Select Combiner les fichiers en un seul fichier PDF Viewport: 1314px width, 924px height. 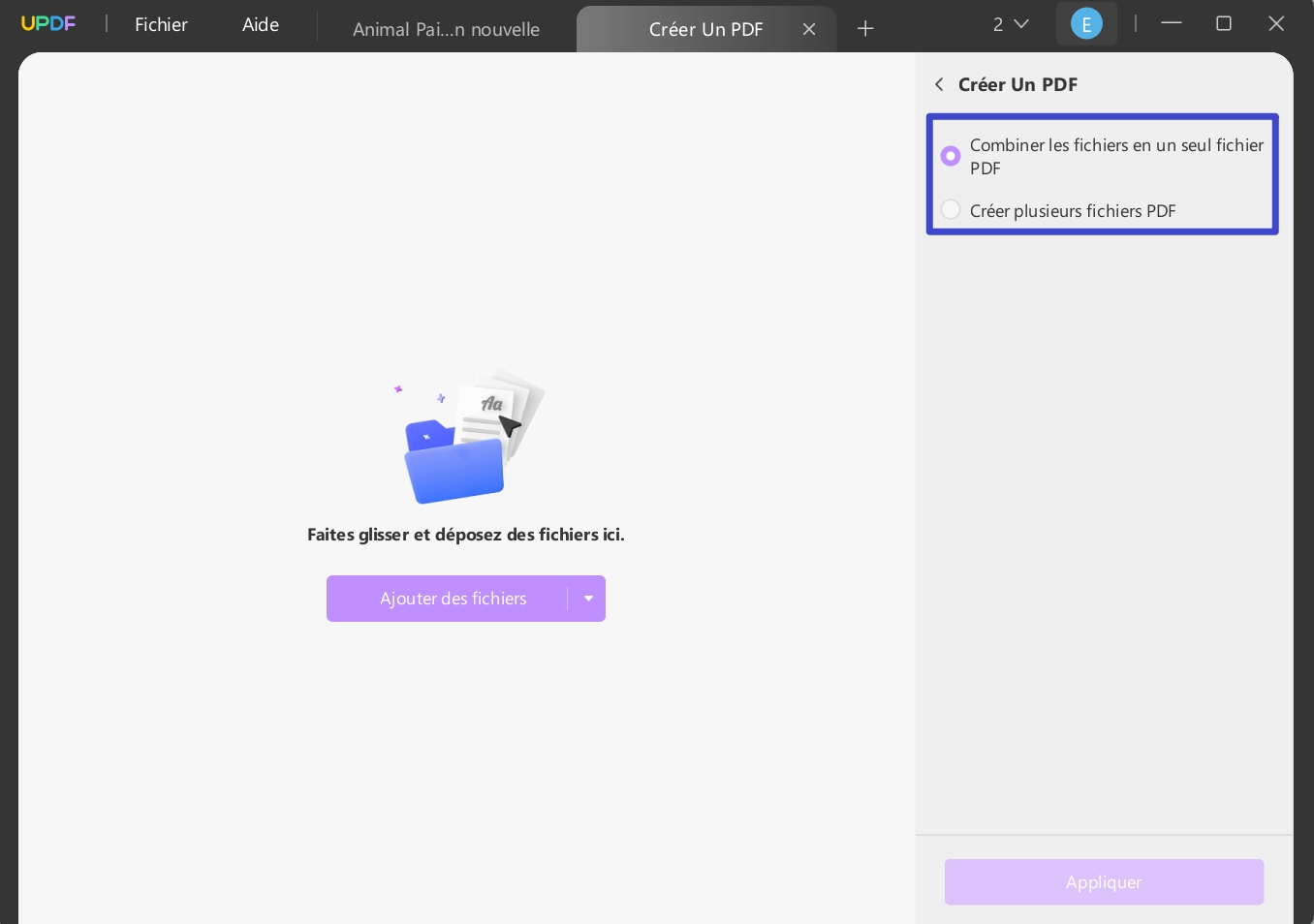[x=950, y=156]
